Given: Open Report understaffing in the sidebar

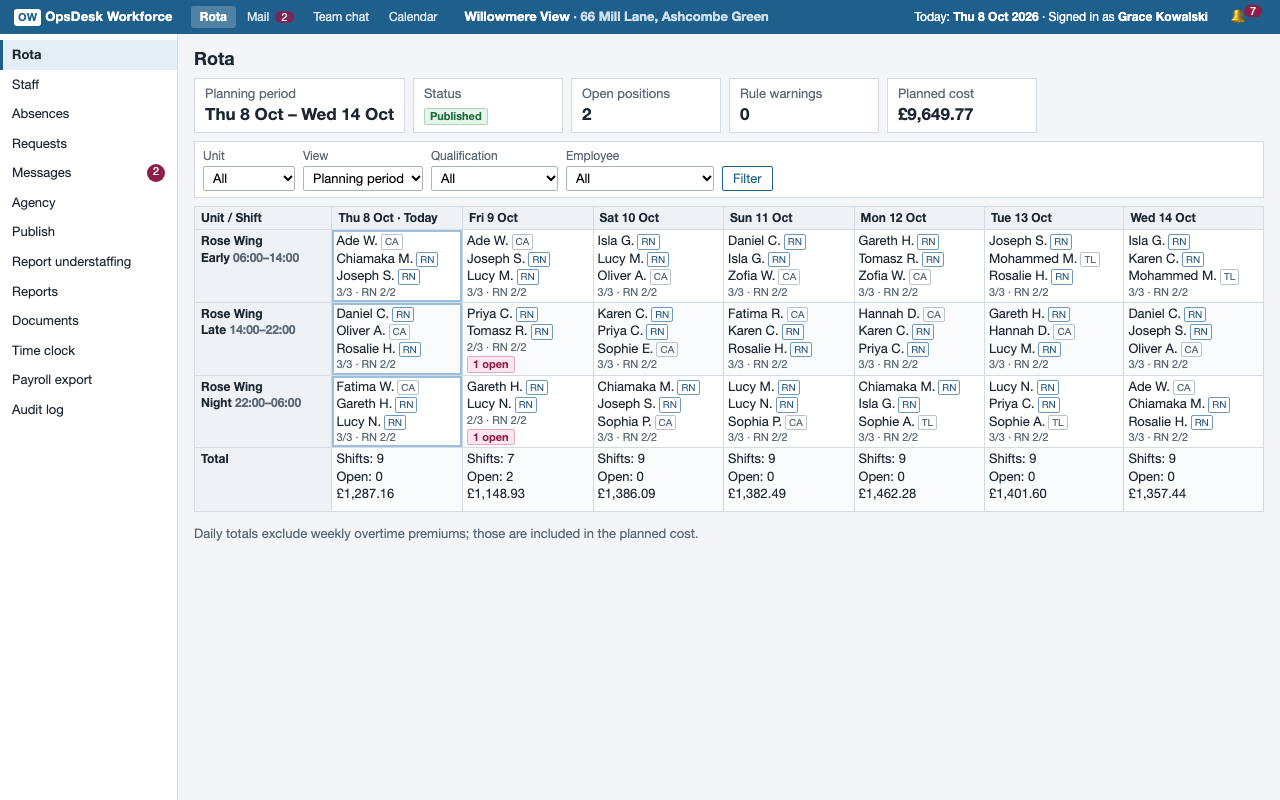Looking at the screenshot, I should pos(89,262).
